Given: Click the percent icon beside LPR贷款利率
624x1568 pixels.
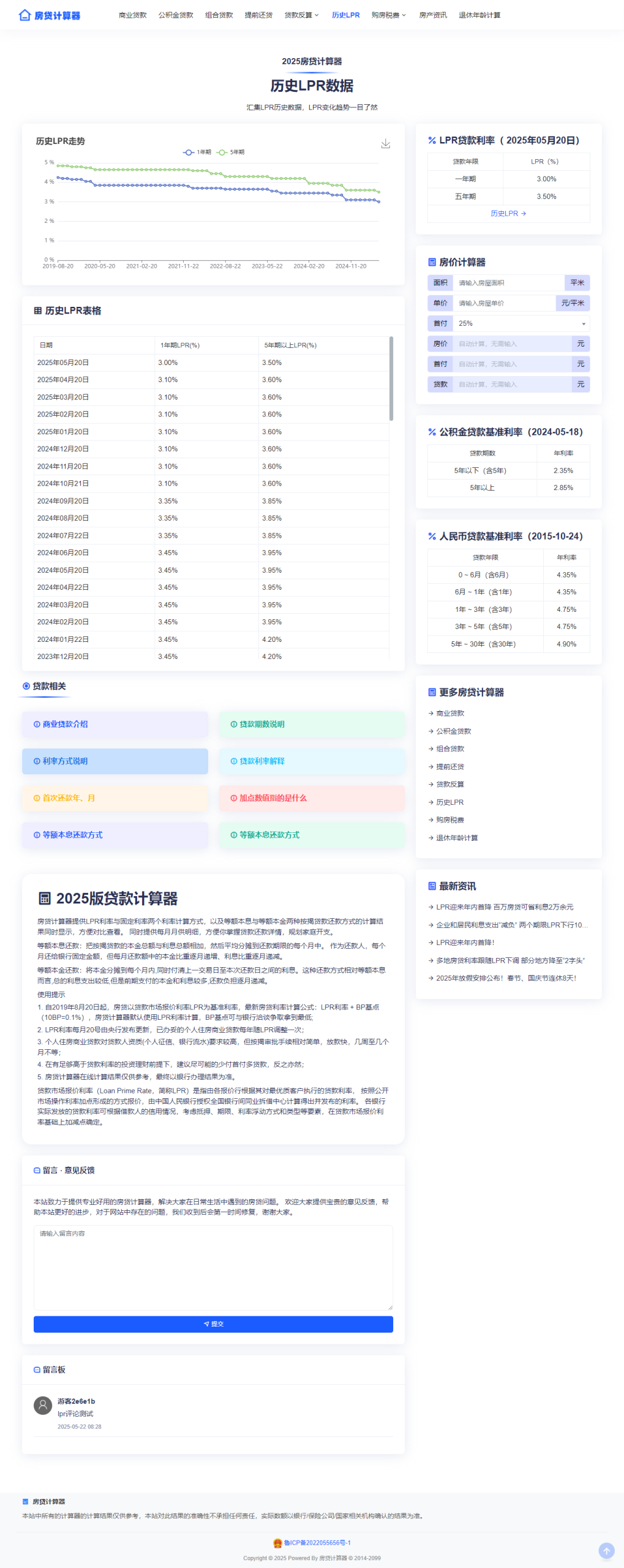Looking at the screenshot, I should pyautogui.click(x=432, y=140).
